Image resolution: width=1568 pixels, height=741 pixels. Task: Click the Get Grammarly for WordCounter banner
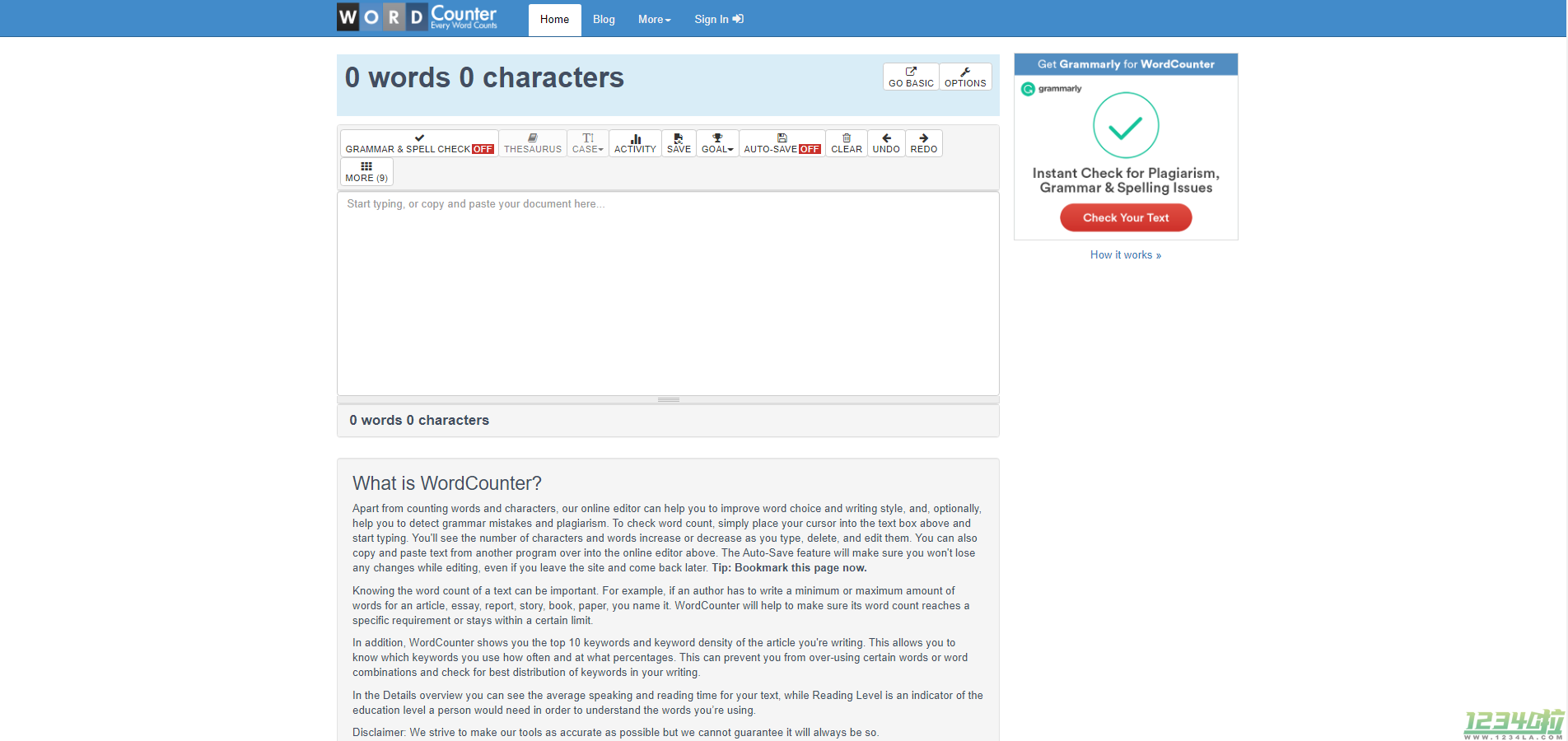click(x=1126, y=64)
